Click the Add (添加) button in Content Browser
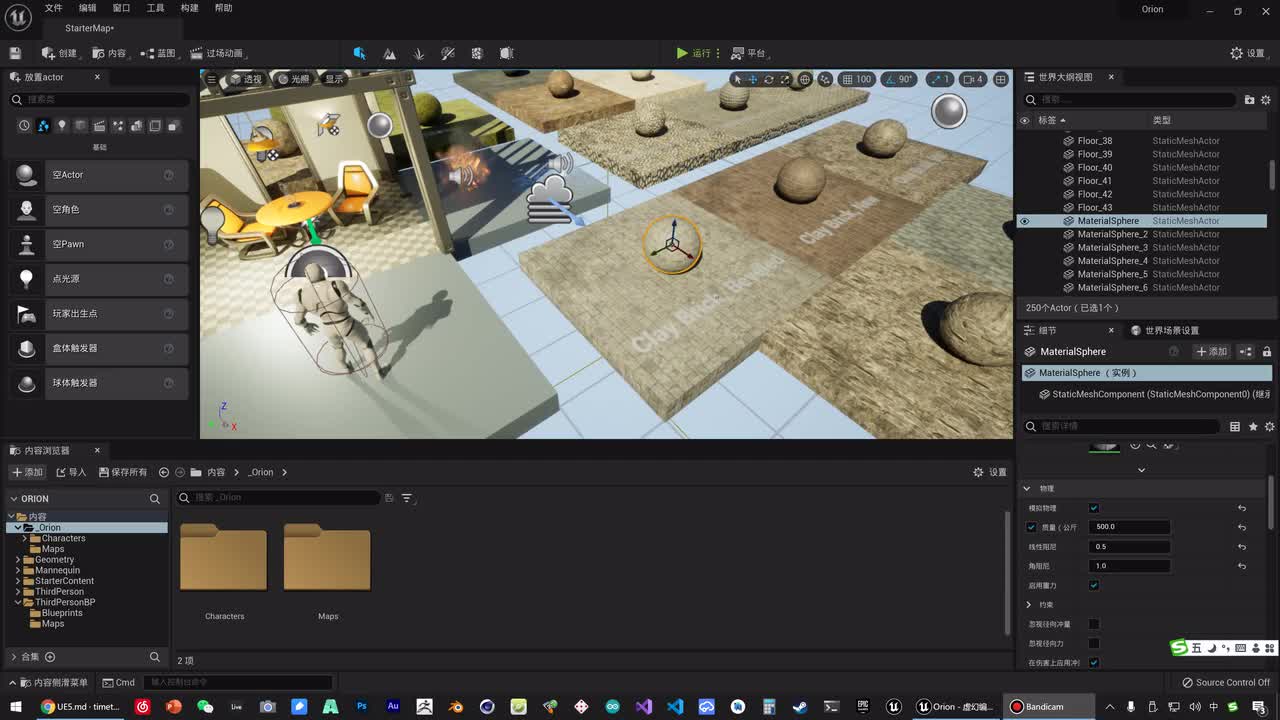1280x720 pixels. click(28, 472)
